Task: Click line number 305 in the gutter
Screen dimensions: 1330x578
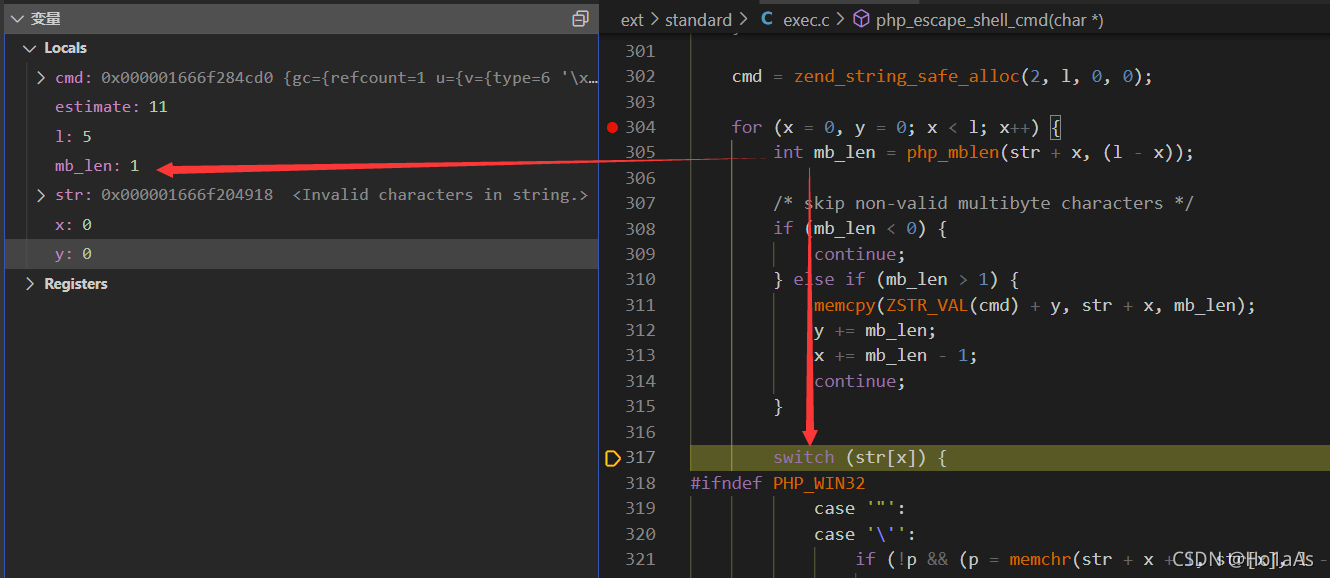Action: pos(639,152)
